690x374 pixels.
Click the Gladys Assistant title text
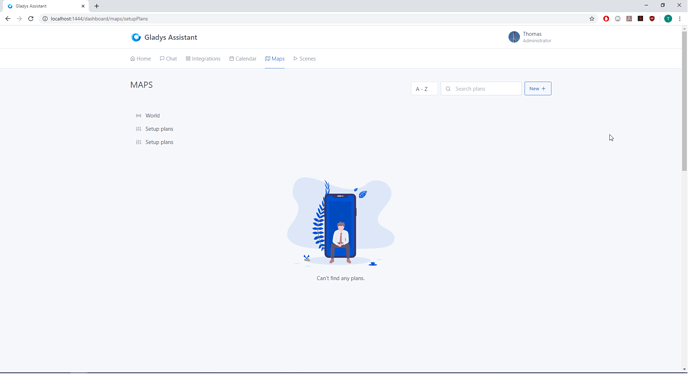click(171, 37)
